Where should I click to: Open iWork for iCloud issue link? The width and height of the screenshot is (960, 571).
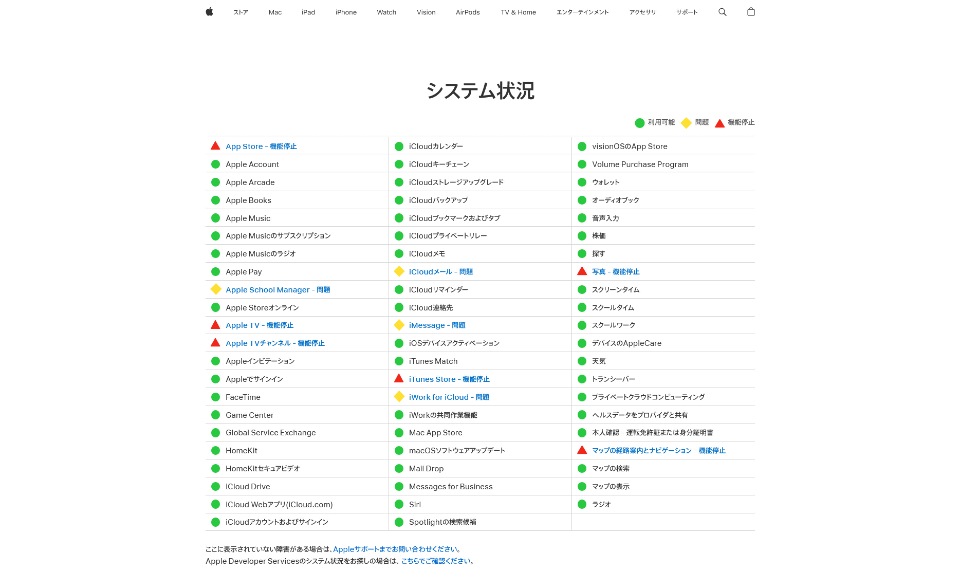click(x=449, y=397)
